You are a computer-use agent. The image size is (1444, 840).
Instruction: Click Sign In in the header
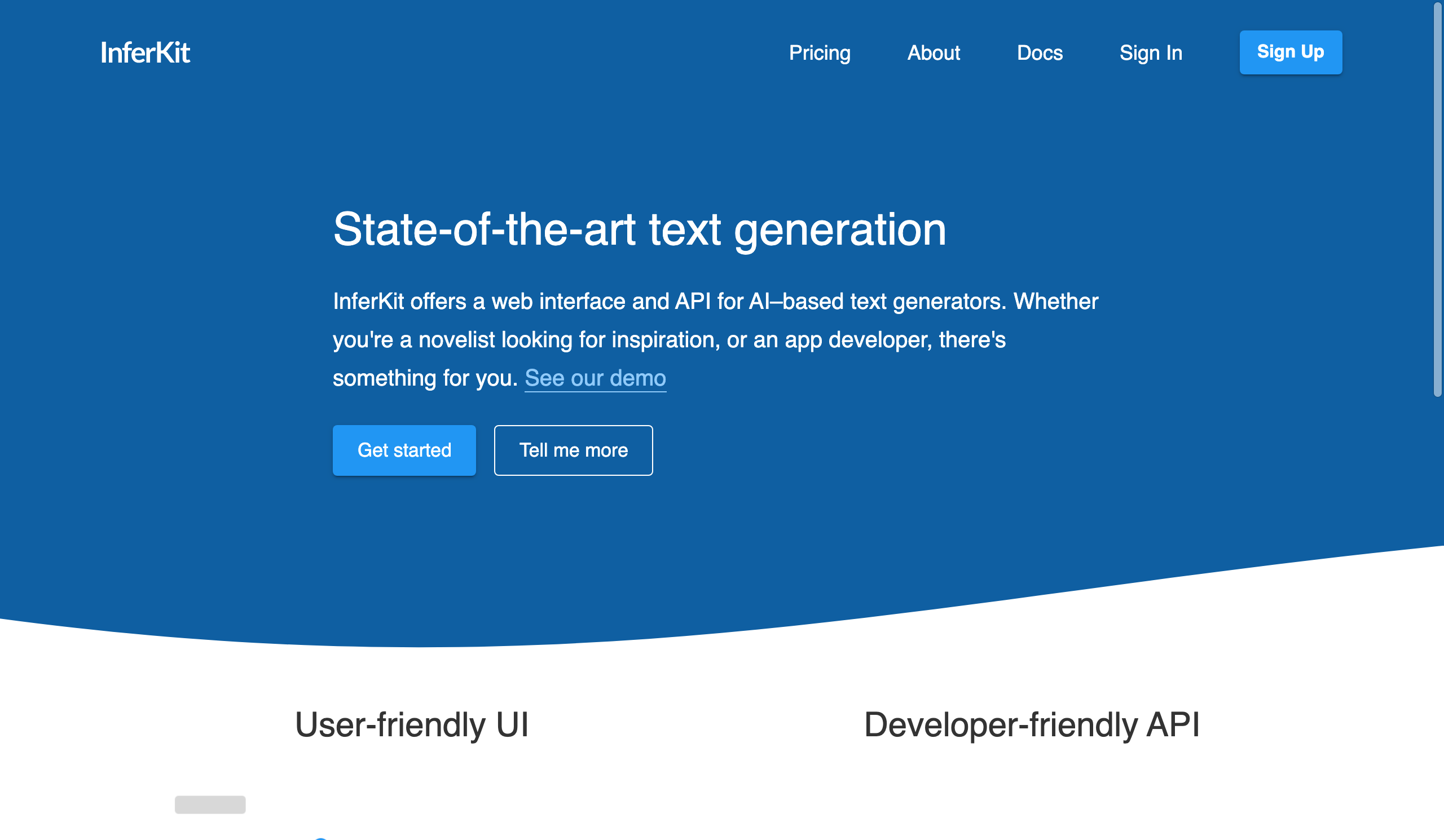[x=1151, y=52]
